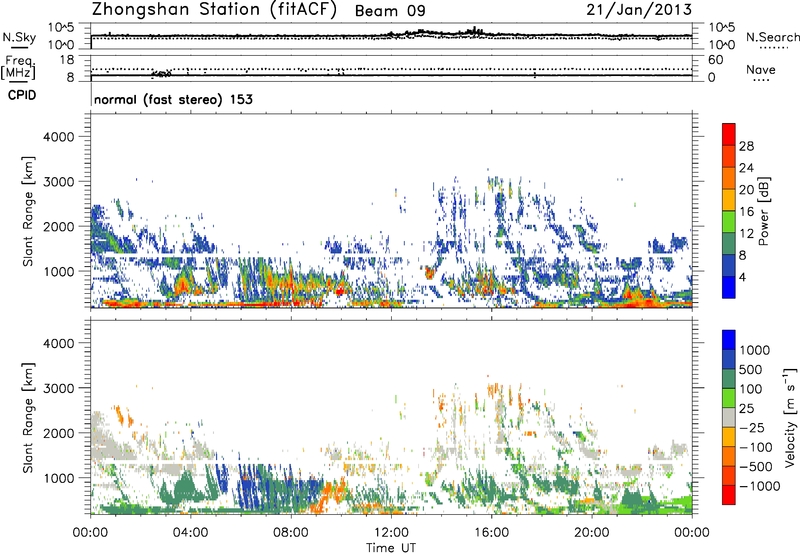Click the 'N.Search' legend label
Viewport: 800px width, 554px height.
click(x=772, y=37)
